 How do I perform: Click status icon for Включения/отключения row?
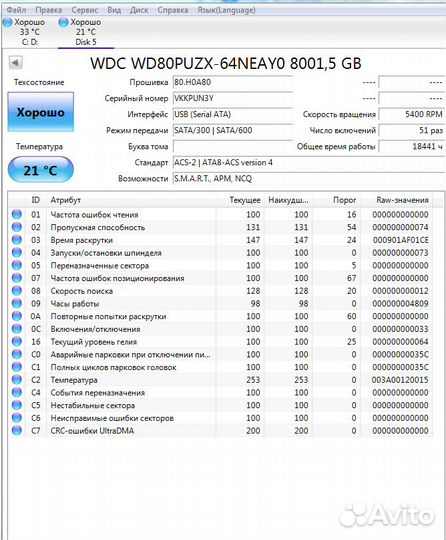point(17,329)
